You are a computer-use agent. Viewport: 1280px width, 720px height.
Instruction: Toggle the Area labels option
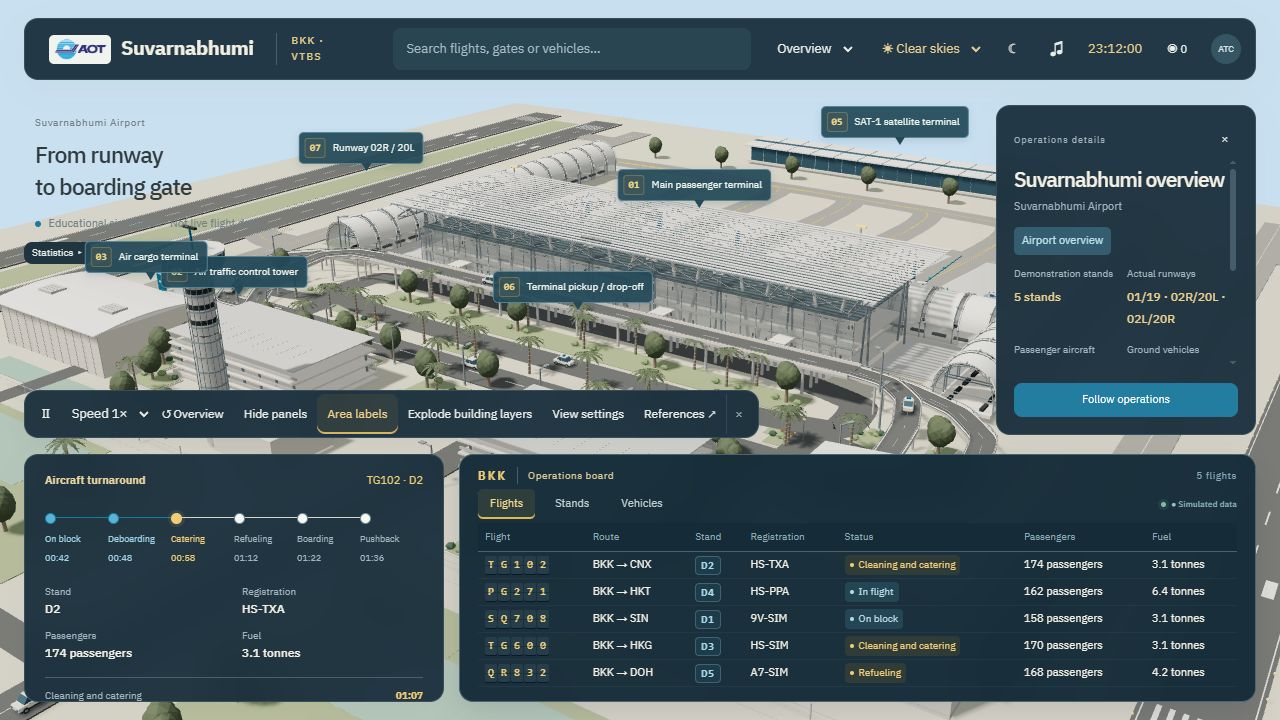(357, 414)
